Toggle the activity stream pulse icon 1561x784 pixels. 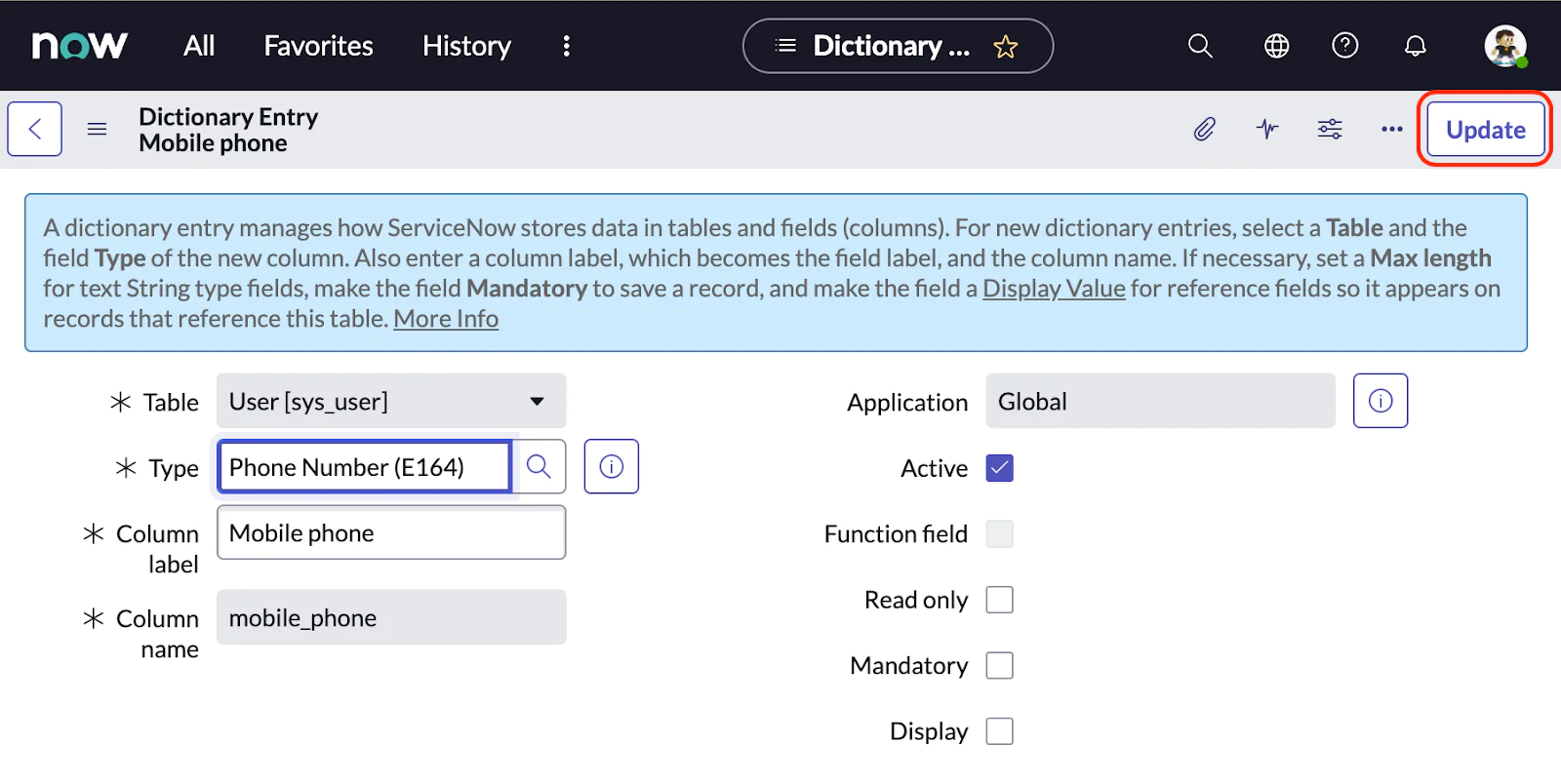tap(1267, 129)
